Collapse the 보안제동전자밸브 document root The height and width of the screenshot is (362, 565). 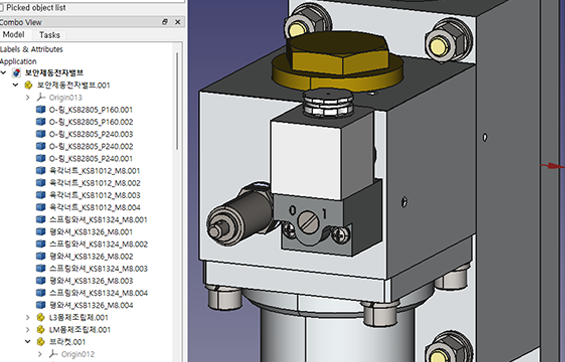click(x=4, y=73)
